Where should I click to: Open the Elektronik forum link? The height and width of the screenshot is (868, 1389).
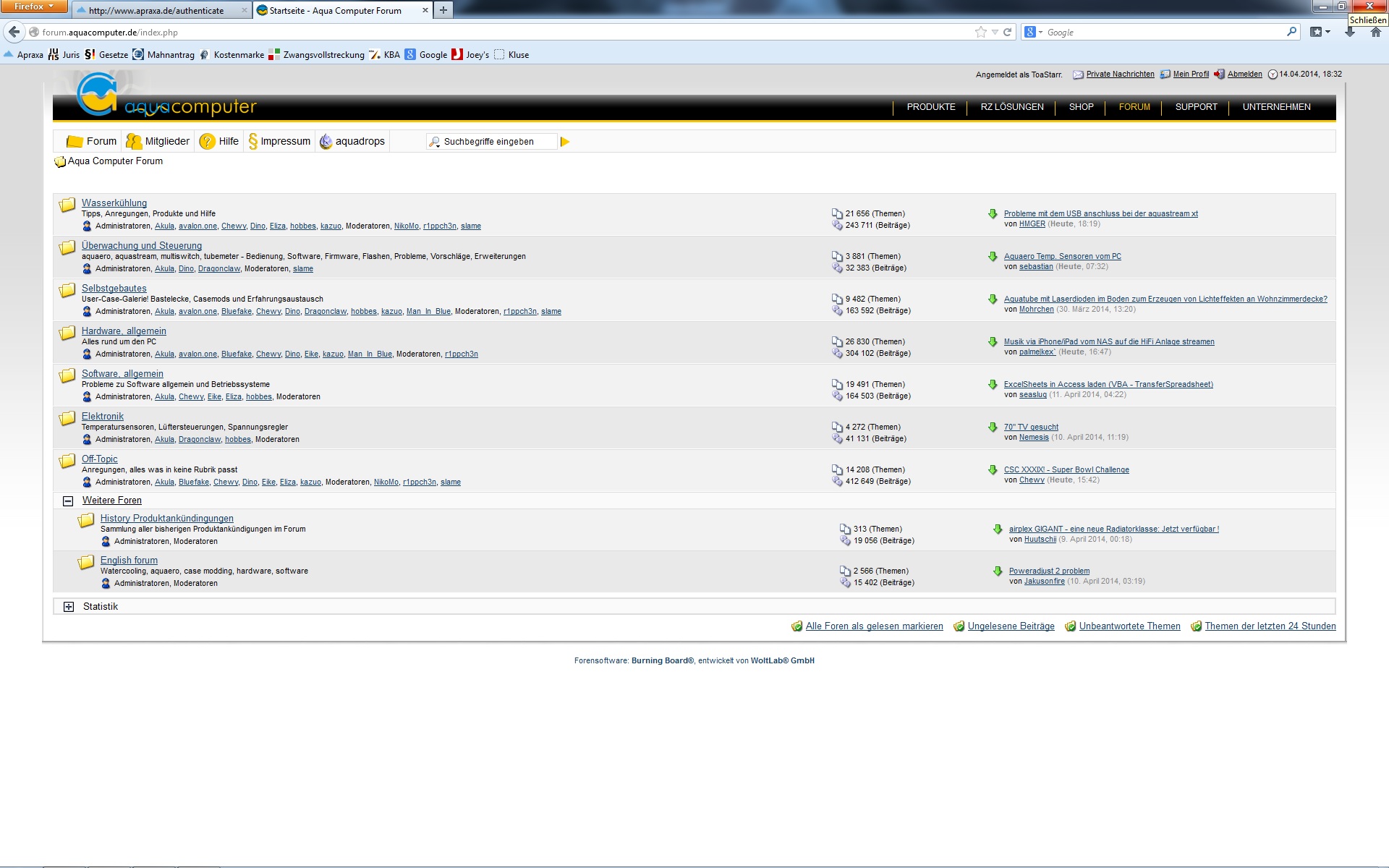(103, 417)
